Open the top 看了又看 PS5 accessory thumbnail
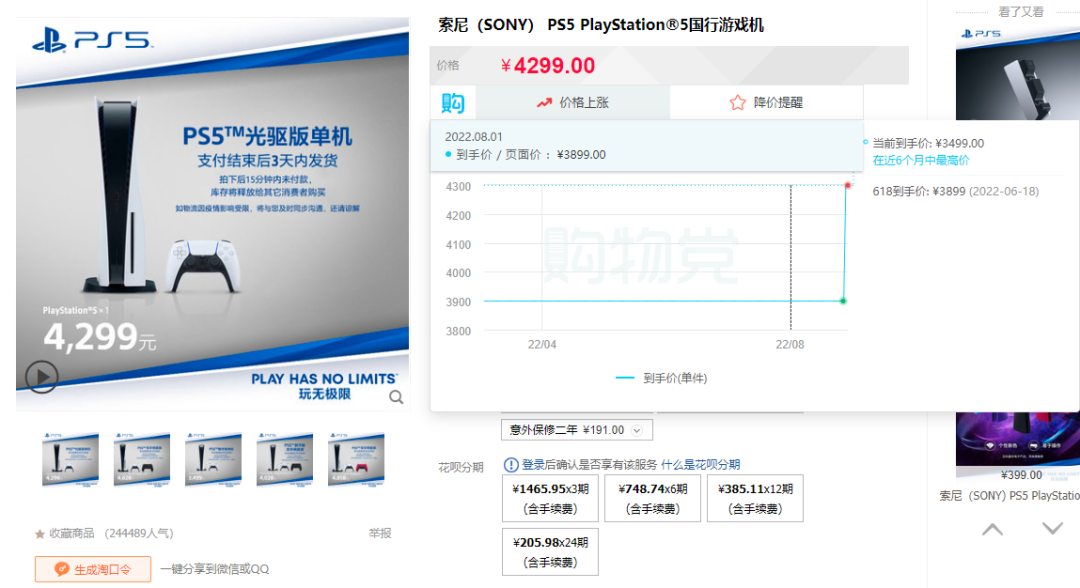Image resolution: width=1080 pixels, height=588 pixels. (1017, 73)
